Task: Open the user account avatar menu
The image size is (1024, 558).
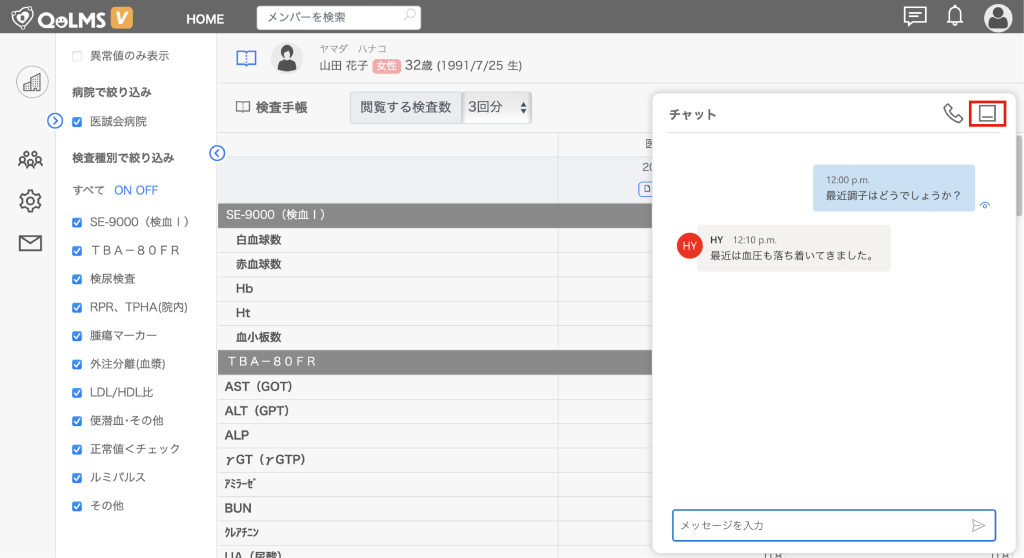Action: click(997, 17)
